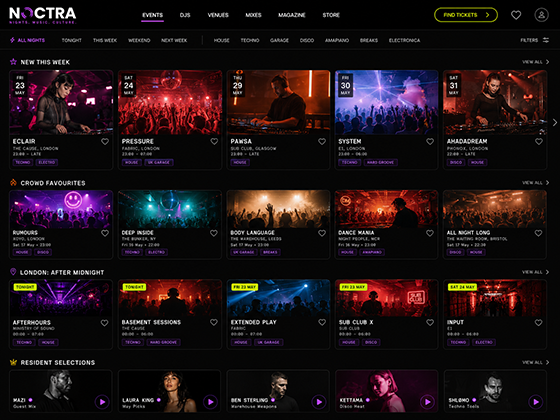Click the NOCTRA logo
The width and height of the screenshot is (560, 420).
[x=42, y=15]
